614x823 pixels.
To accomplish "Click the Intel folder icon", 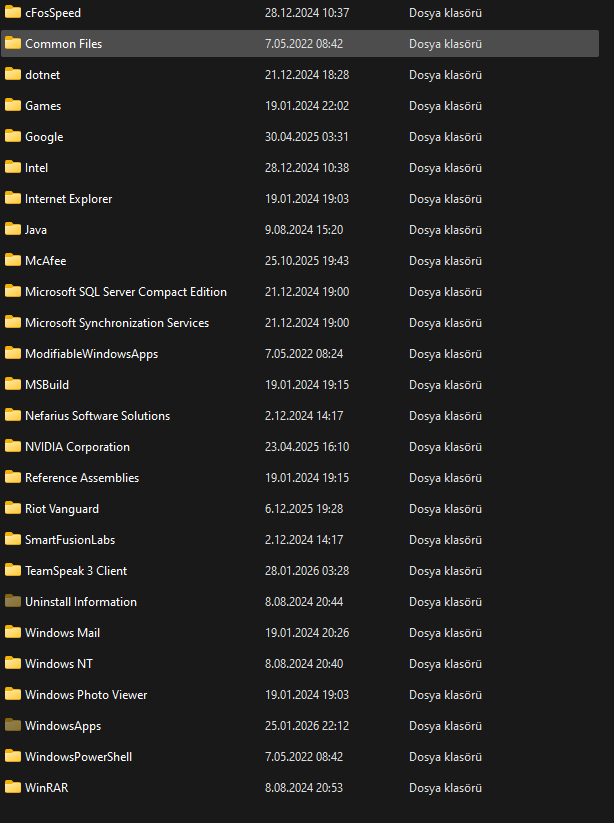I will pos(13,167).
